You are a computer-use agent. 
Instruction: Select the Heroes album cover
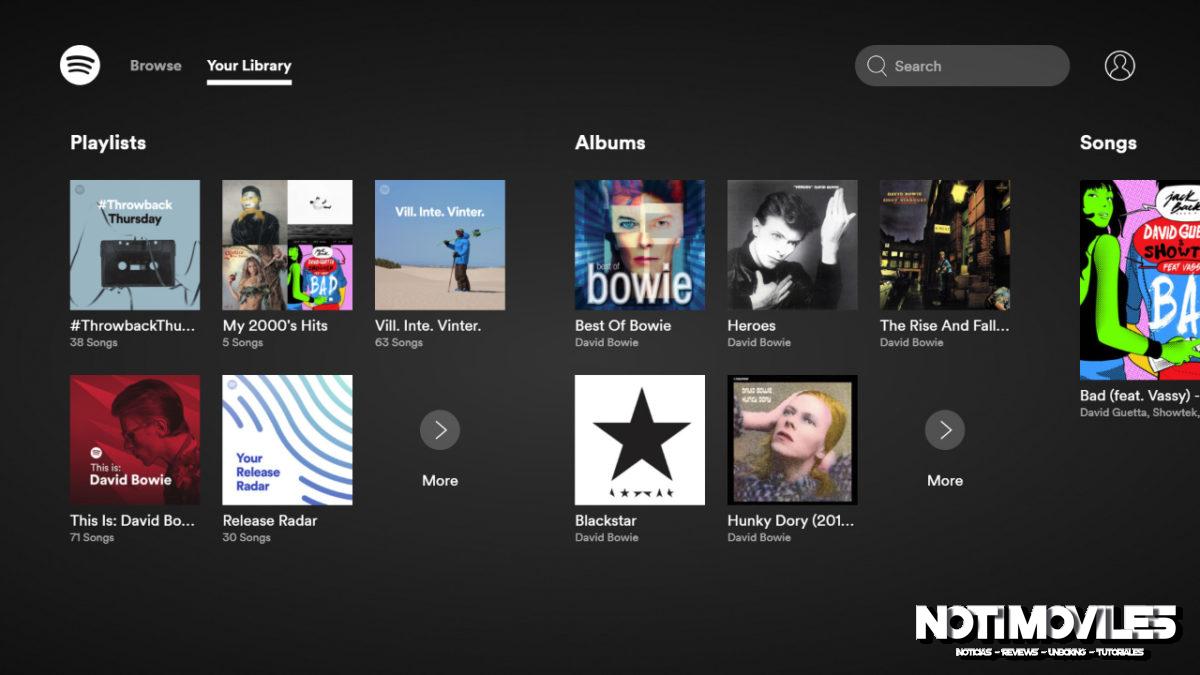click(x=792, y=245)
